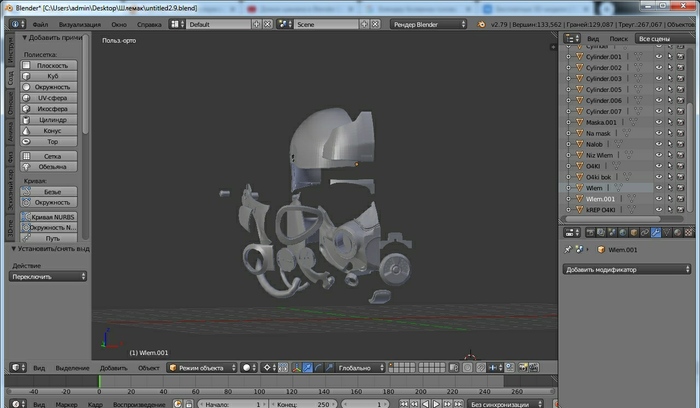
Task: Hide Cylinder.001 with its eye icon
Action: 658,57
